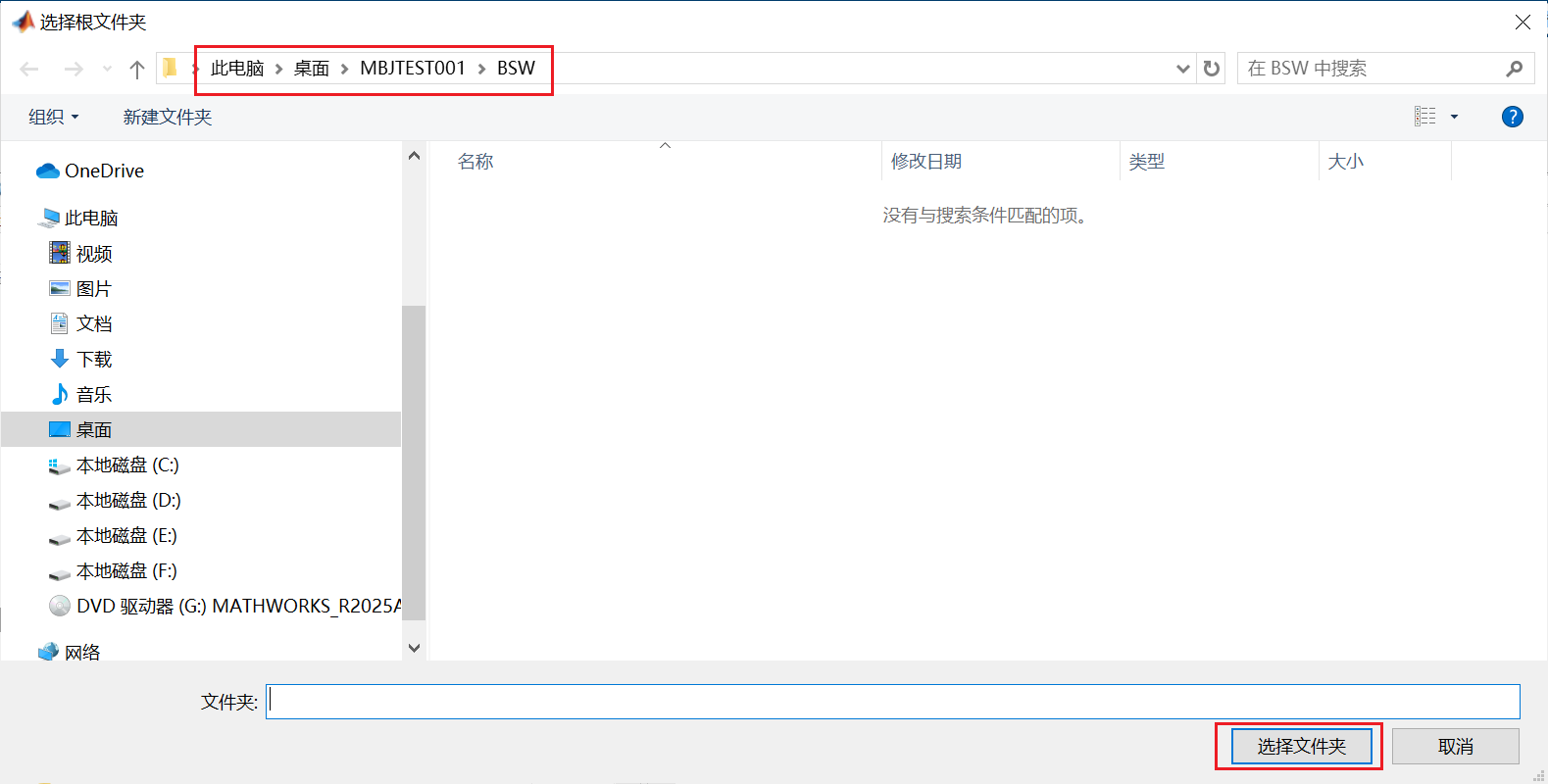Open help with the blue question icon

pyautogui.click(x=1513, y=117)
